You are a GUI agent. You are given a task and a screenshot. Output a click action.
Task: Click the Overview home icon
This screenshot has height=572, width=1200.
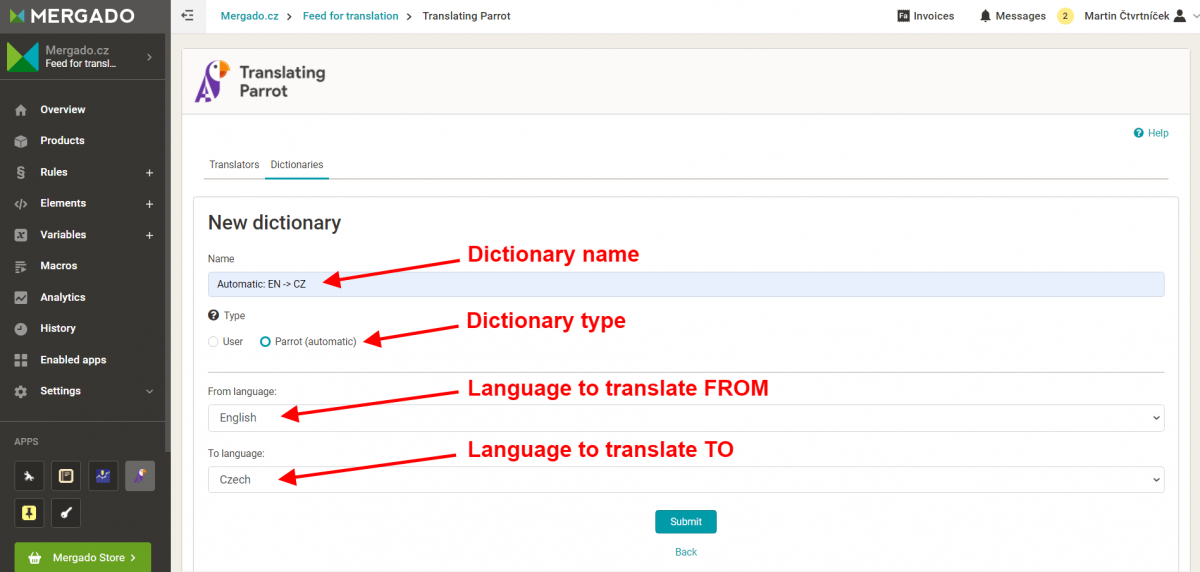(x=21, y=110)
